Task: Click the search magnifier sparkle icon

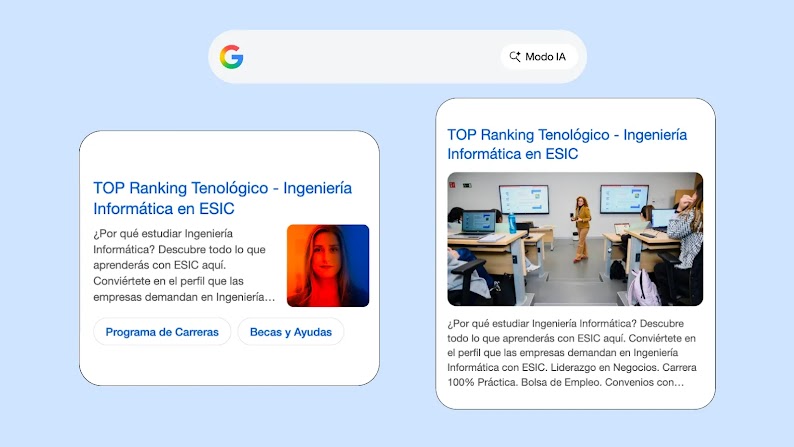Action: pos(515,57)
